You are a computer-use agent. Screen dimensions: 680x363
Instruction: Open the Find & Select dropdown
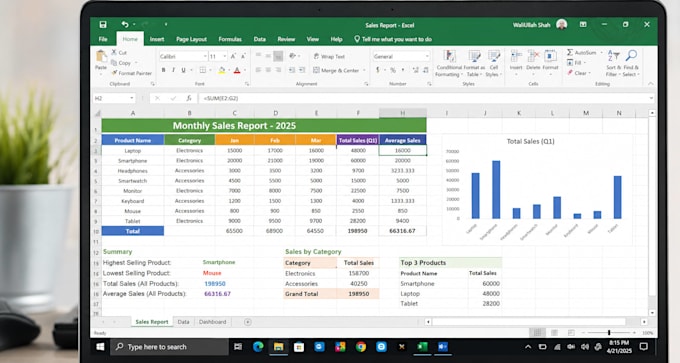click(x=631, y=63)
